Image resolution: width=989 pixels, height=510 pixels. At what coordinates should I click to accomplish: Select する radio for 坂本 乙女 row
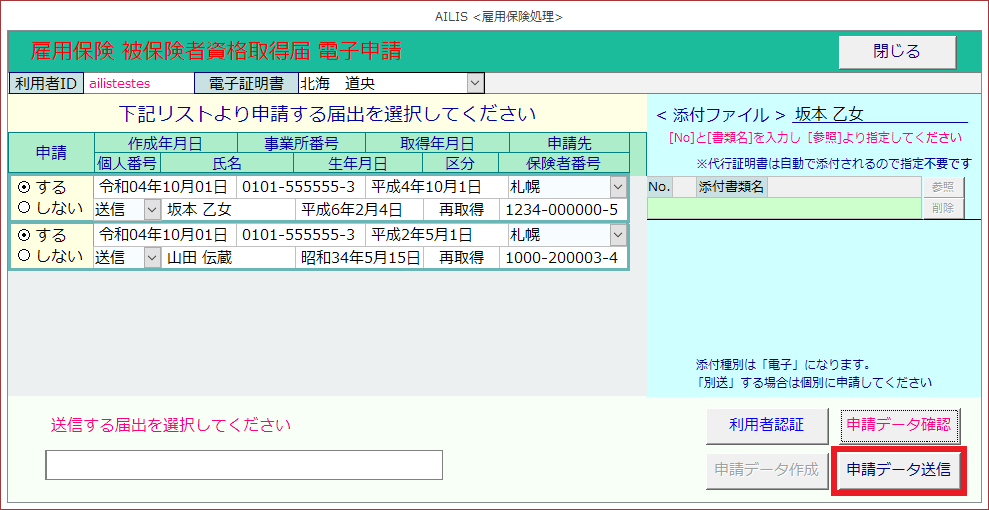(24, 188)
